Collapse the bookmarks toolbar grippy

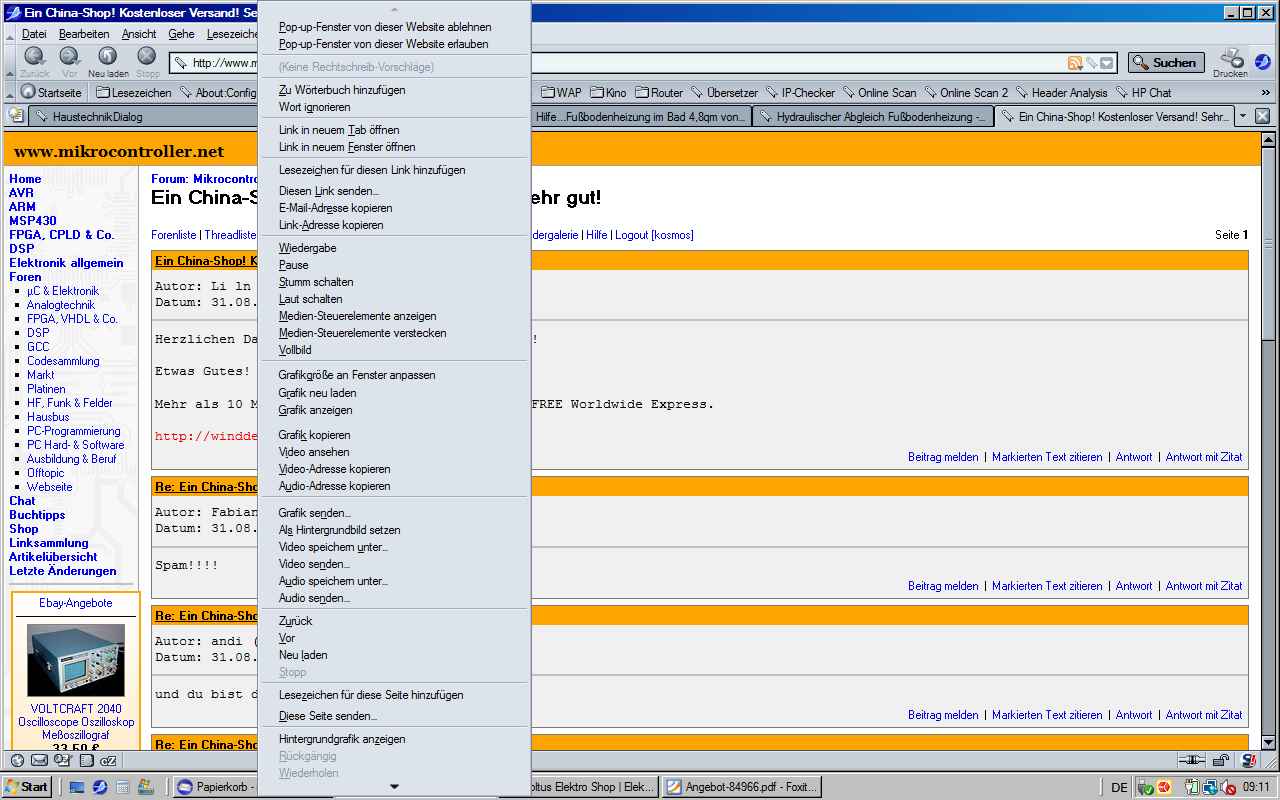[x=9, y=92]
